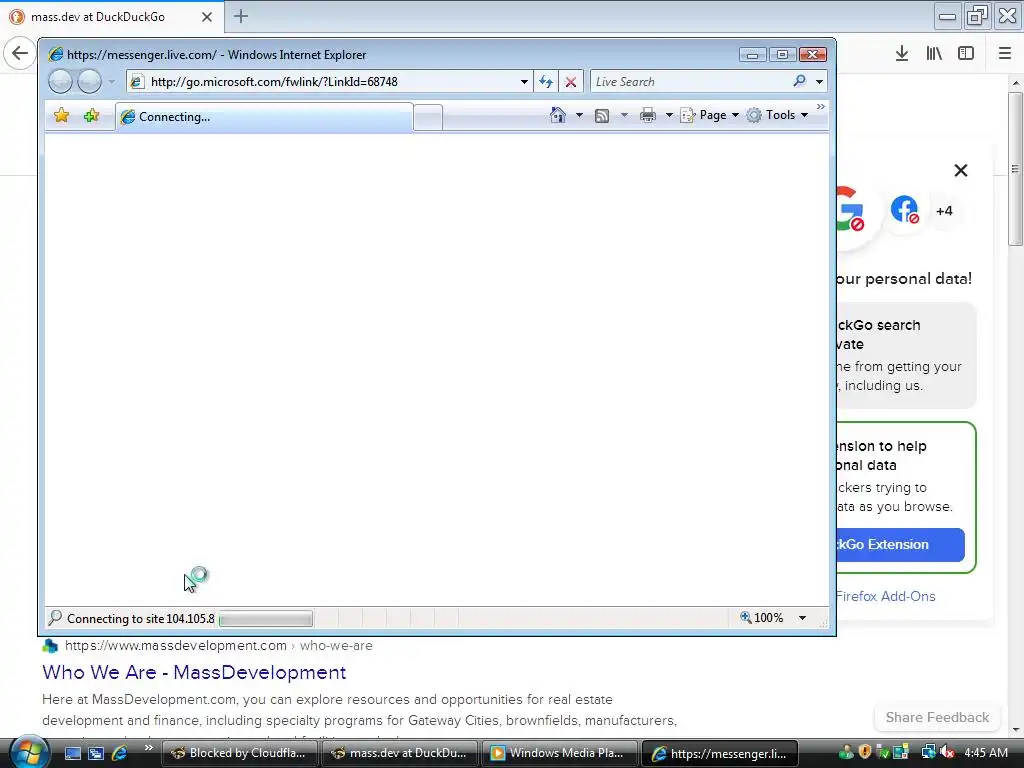Viewport: 1024px width, 768px height.
Task: Expand the IE zoom level dropdown arrow
Action: [x=803, y=618]
